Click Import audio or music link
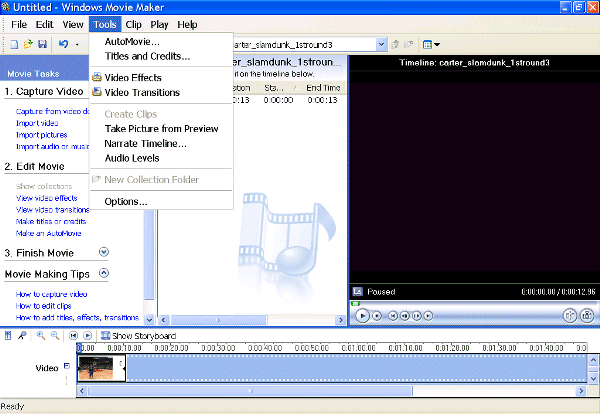The image size is (600, 414). pos(52,147)
